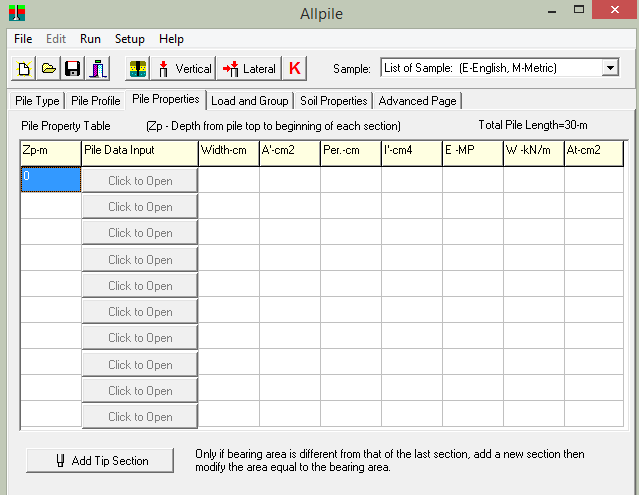Click the soil profile icon in toolbar

[138, 68]
